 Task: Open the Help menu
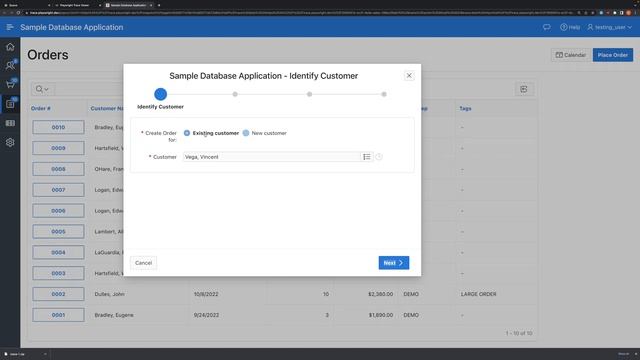[x=570, y=27]
